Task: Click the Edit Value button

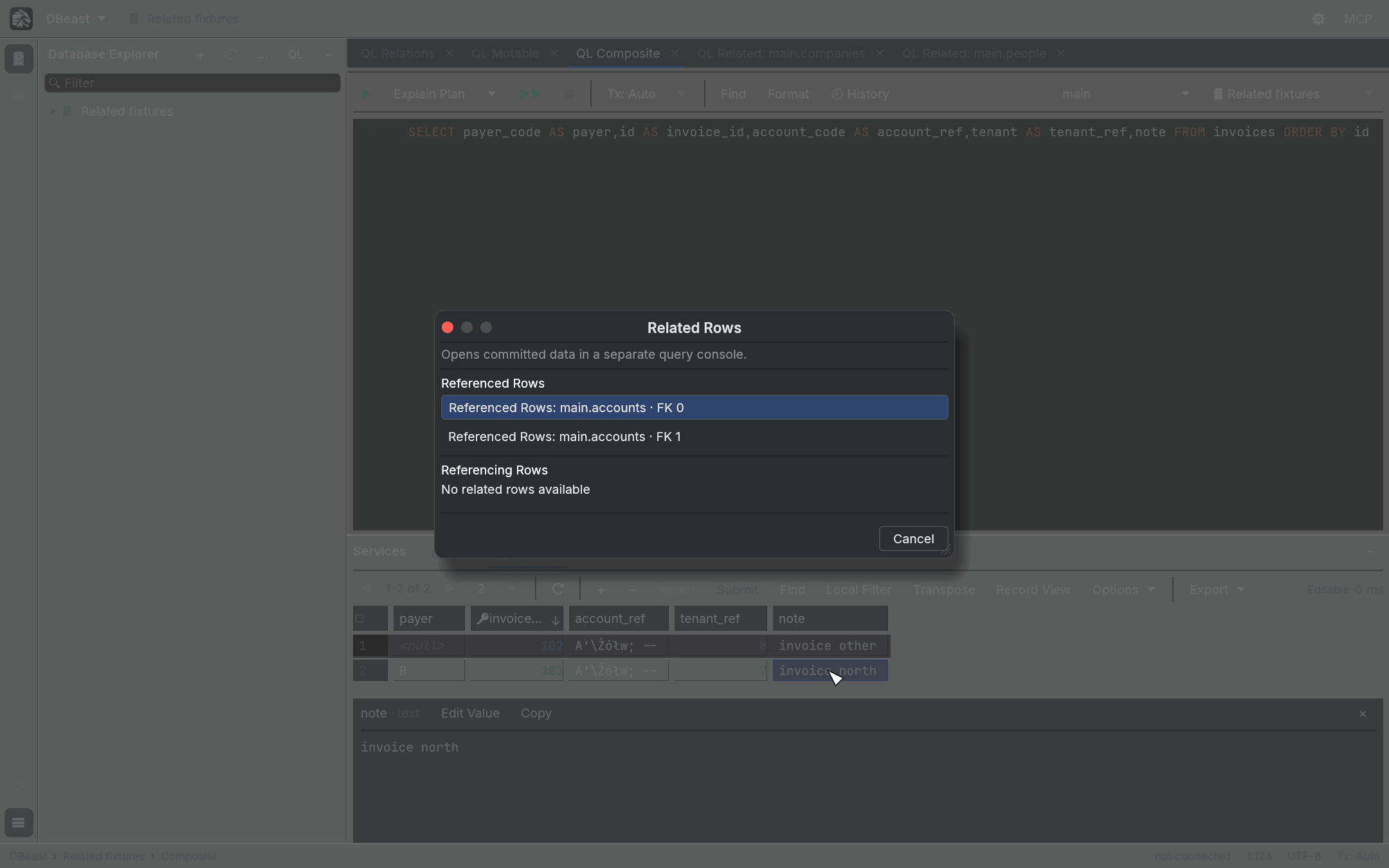Action: [x=470, y=713]
